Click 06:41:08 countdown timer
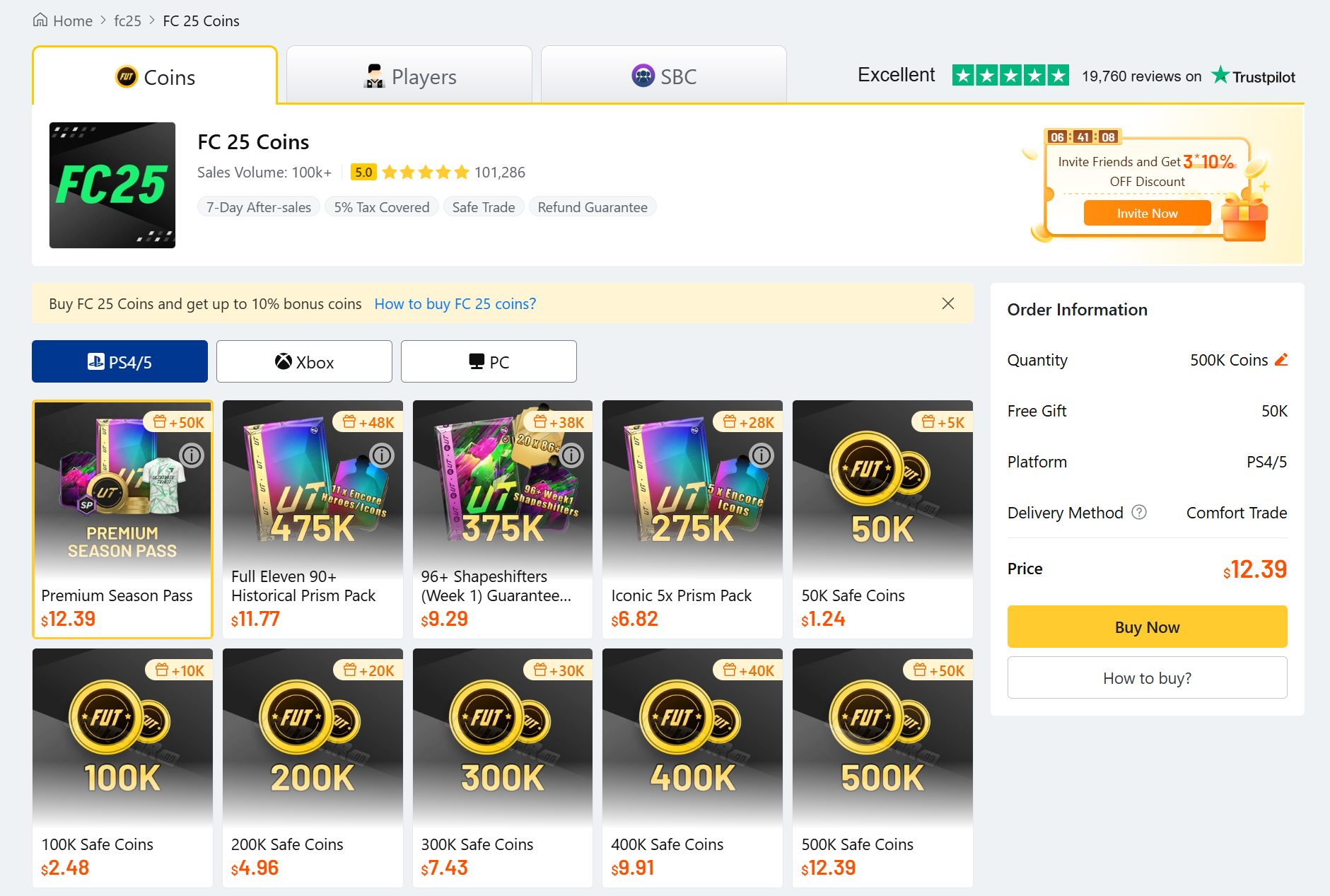Screen dimensions: 1330x896 (x=1083, y=136)
